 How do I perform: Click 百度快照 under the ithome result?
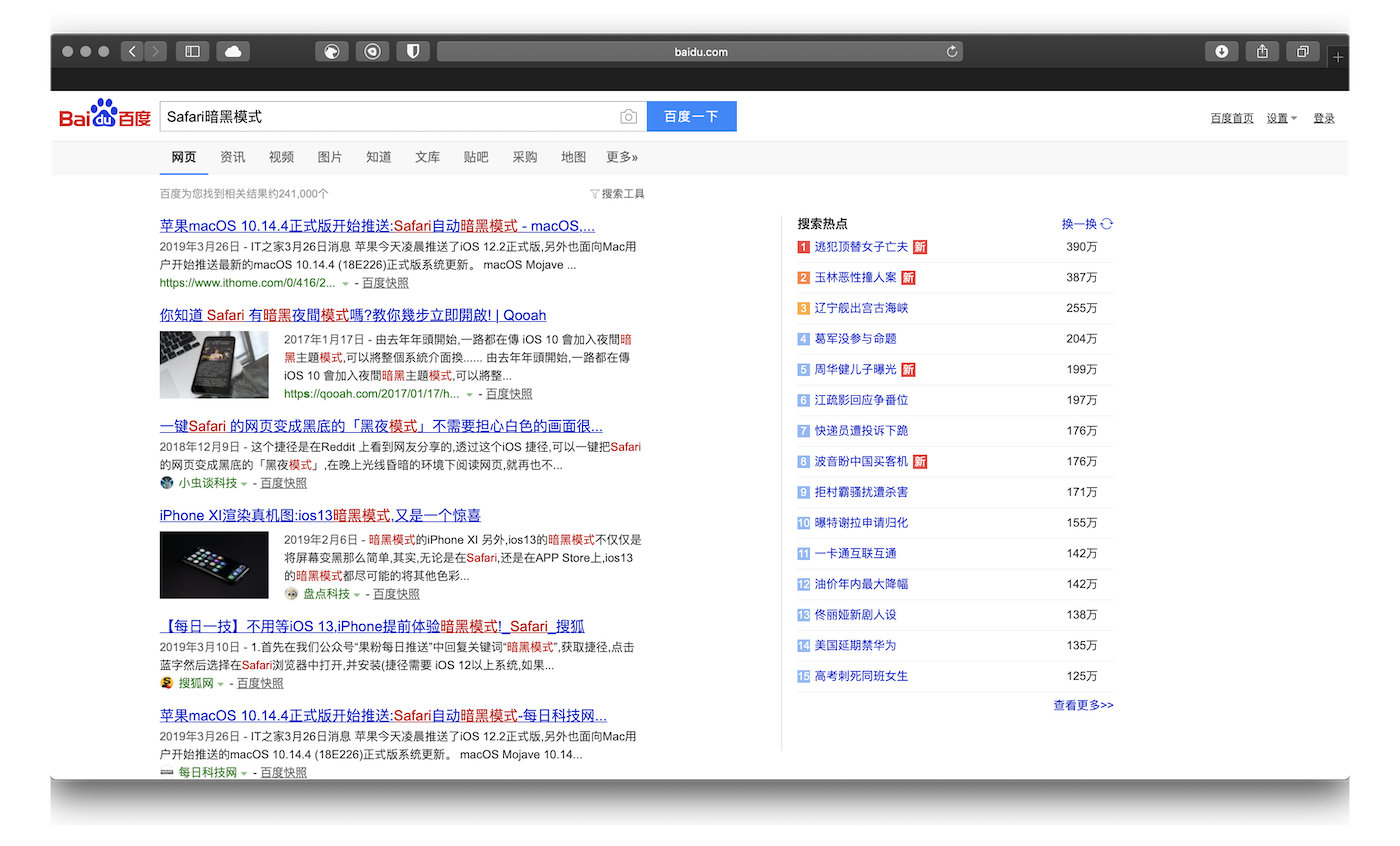(x=385, y=283)
